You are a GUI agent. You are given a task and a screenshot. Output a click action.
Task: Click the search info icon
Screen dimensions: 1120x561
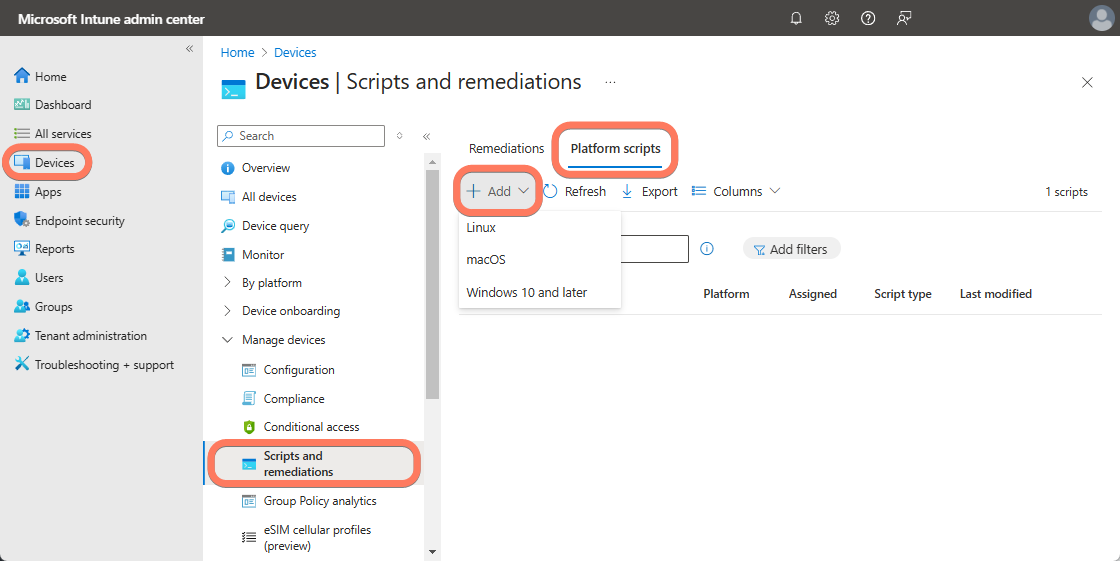707,249
